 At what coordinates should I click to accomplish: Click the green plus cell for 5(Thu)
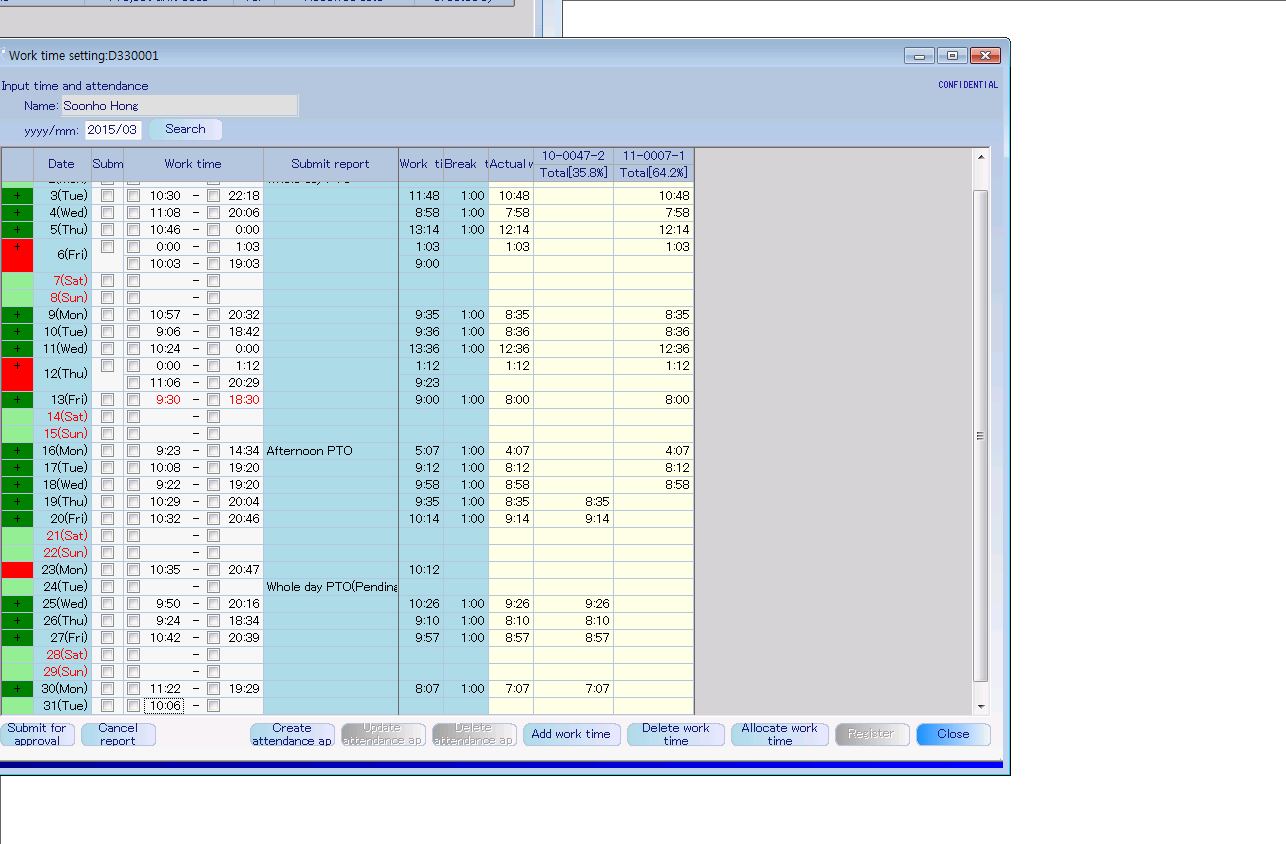17,229
